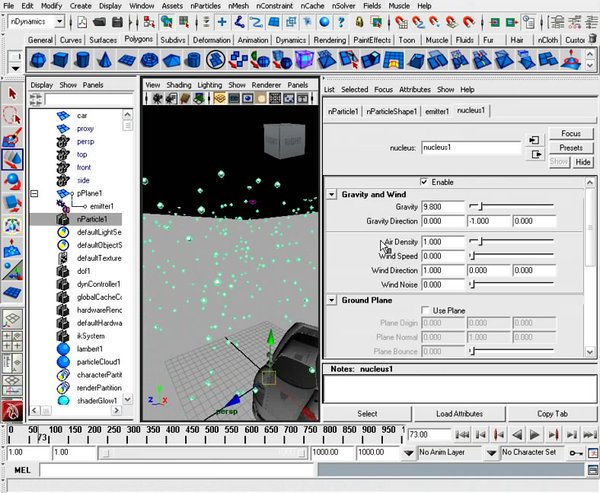Click the Load Attributes button
The width and height of the screenshot is (600, 493).
459,414
